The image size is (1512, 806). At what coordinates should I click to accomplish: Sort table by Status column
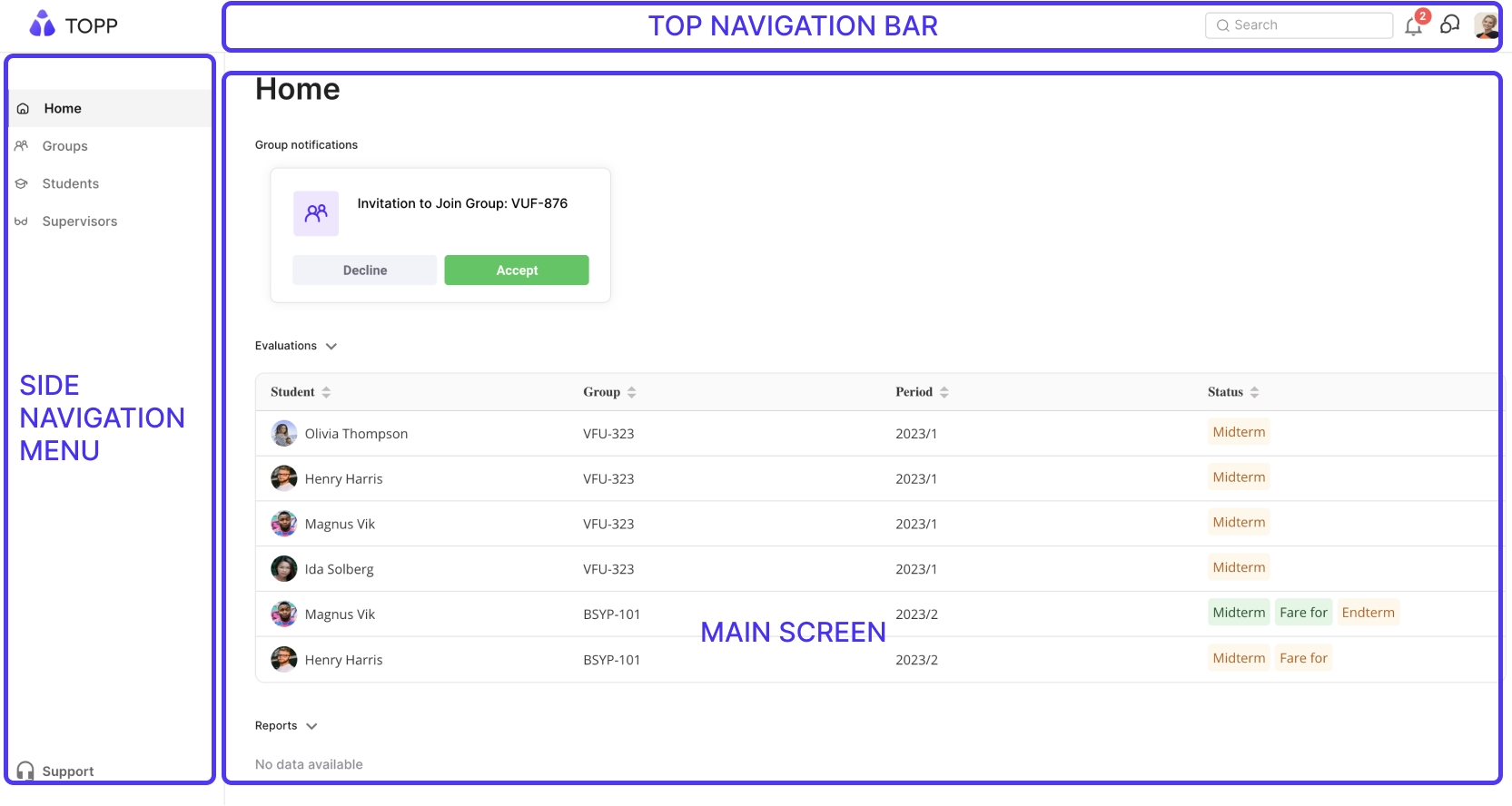pyautogui.click(x=1254, y=392)
